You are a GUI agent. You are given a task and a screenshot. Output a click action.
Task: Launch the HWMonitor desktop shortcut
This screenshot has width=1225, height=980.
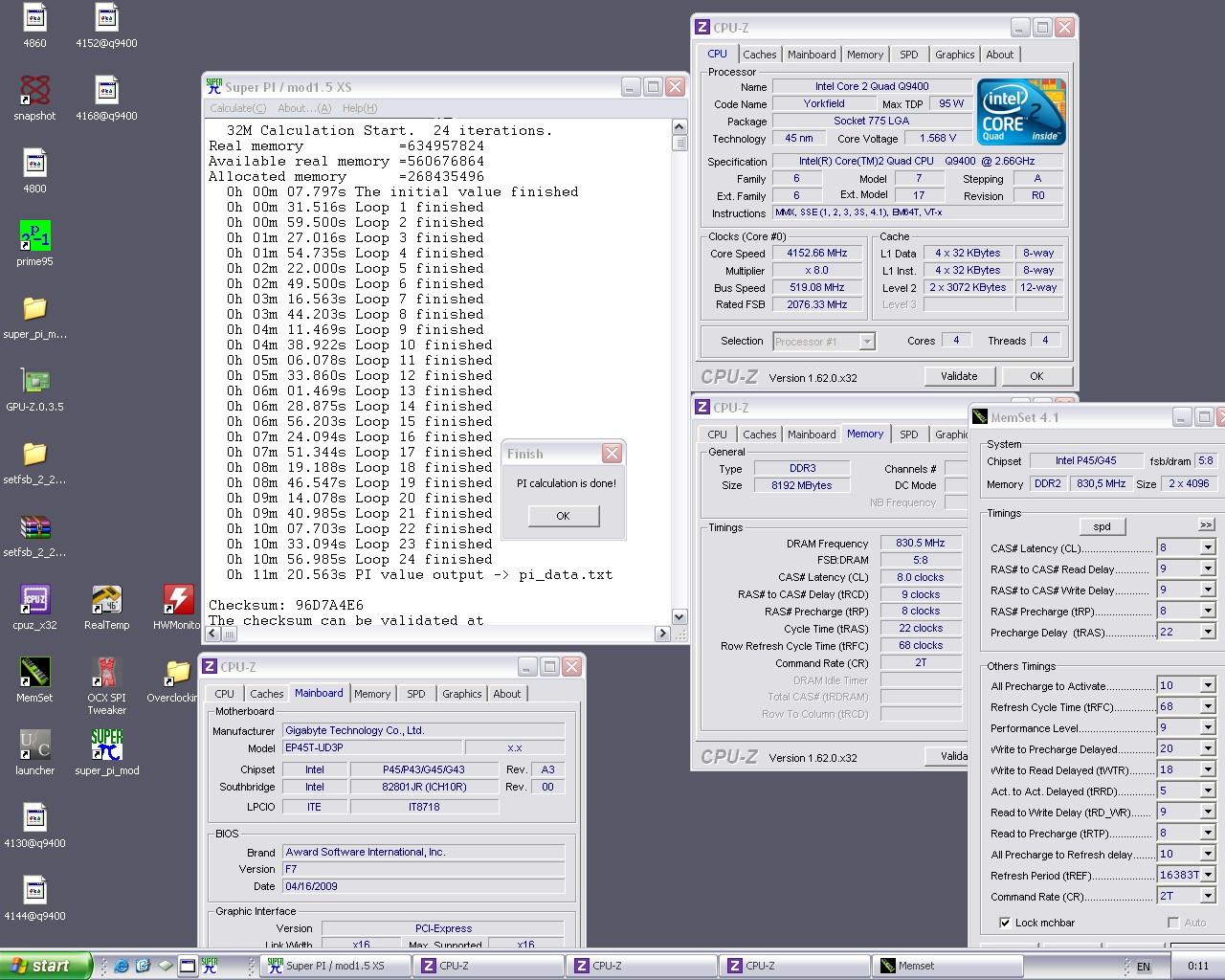click(178, 601)
